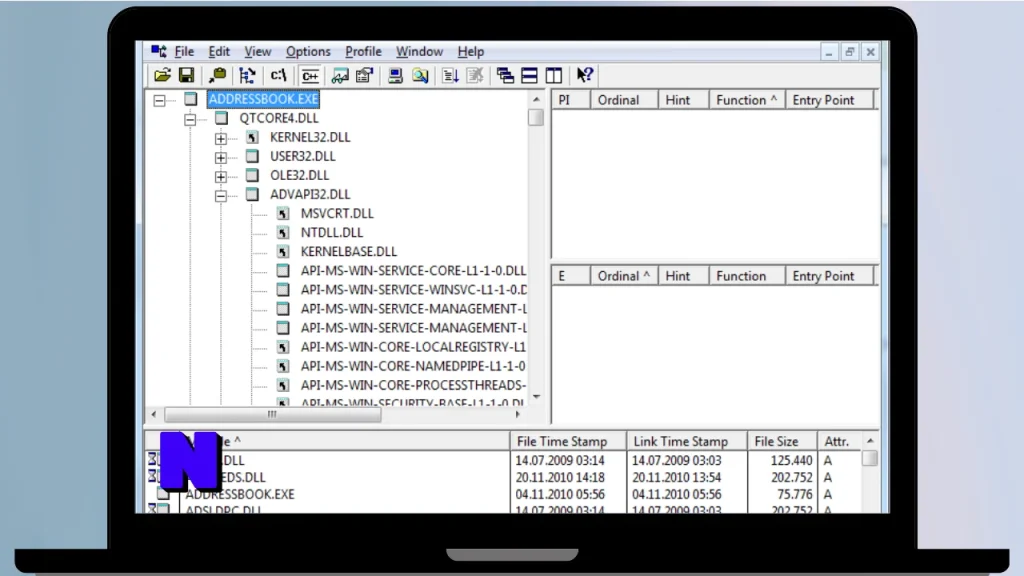Click the module icon beside KERNEL32.DLL

point(252,137)
